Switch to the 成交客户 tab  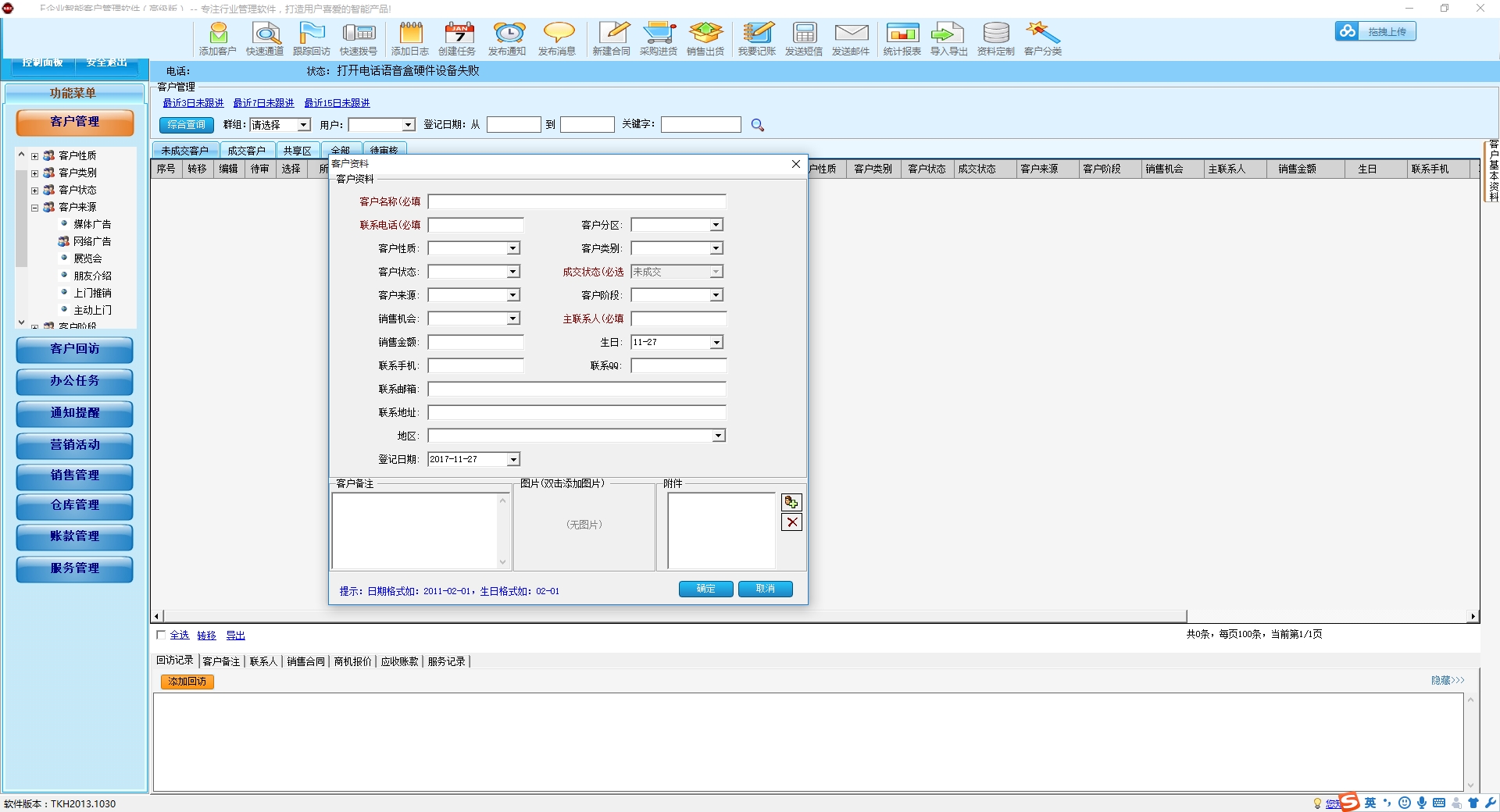247,151
